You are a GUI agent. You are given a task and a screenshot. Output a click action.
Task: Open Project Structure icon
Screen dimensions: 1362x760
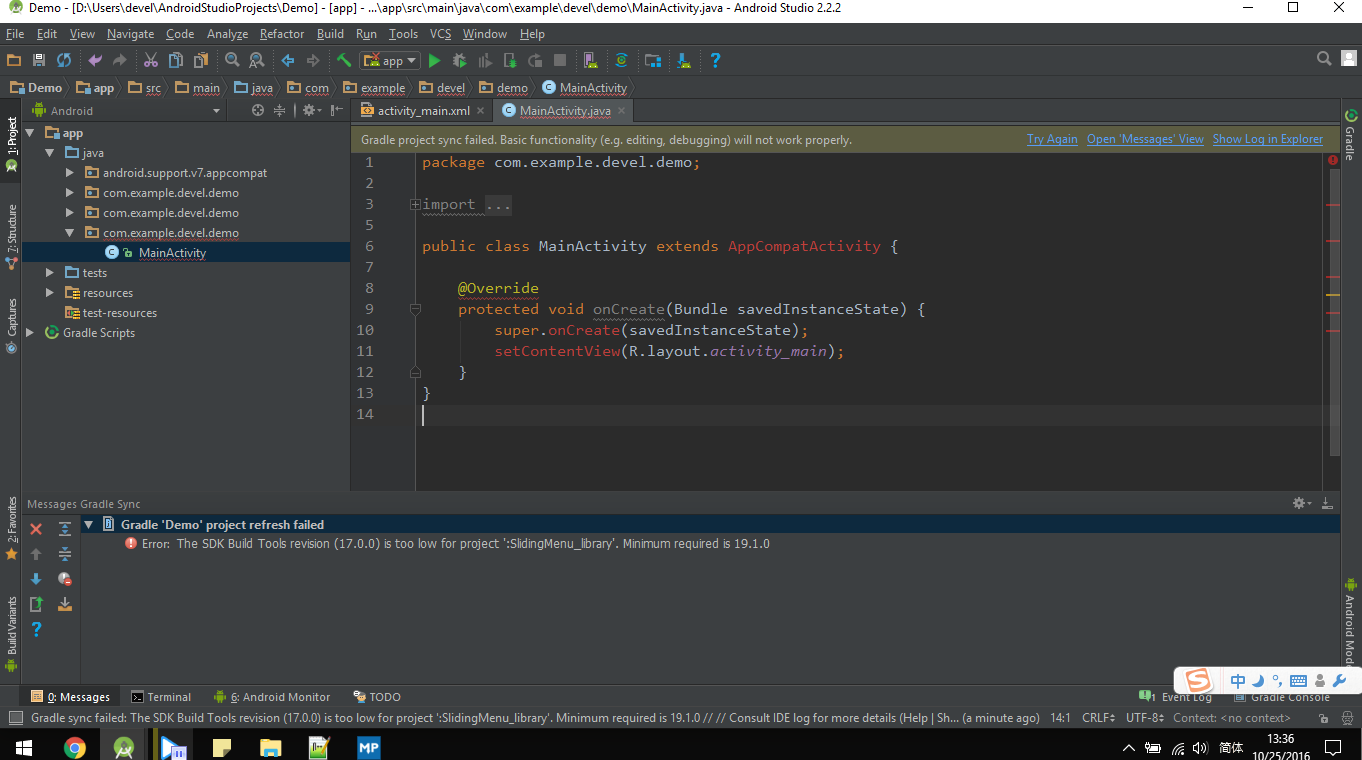pyautogui.click(x=652, y=60)
